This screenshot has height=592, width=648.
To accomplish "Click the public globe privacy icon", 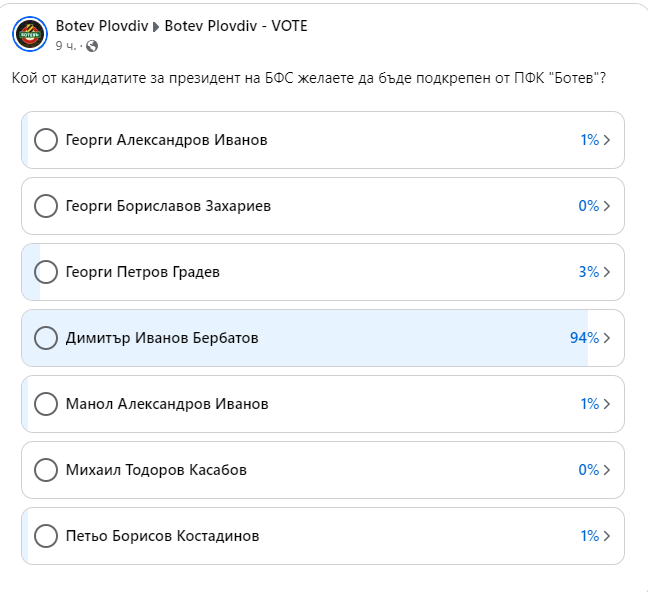I will (92, 46).
